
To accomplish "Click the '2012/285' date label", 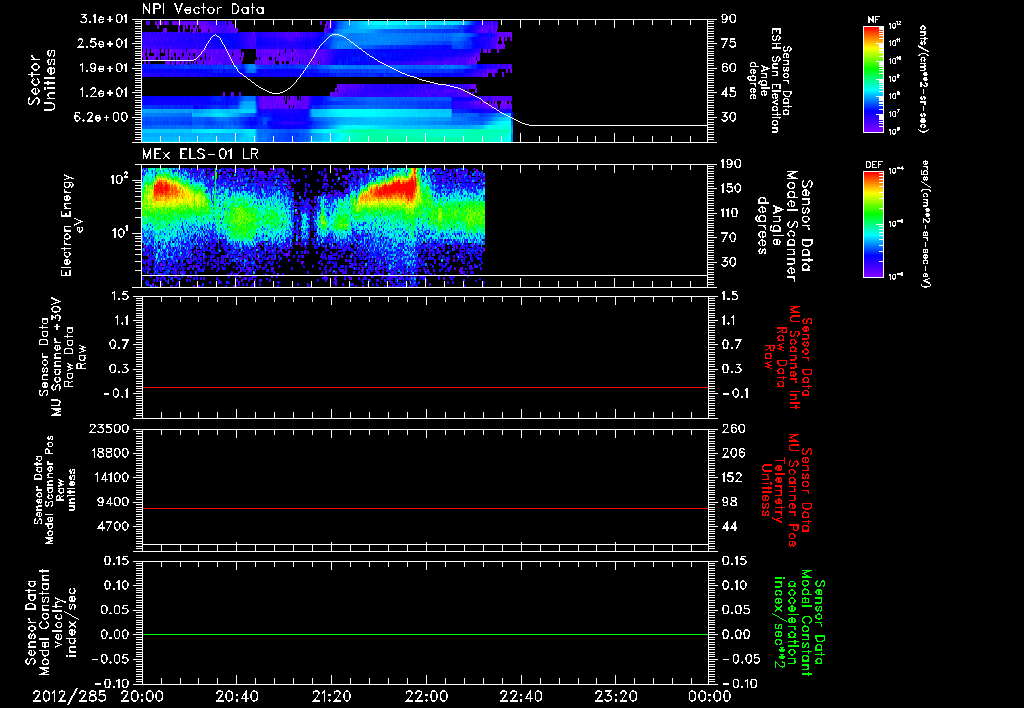I will pos(69,696).
